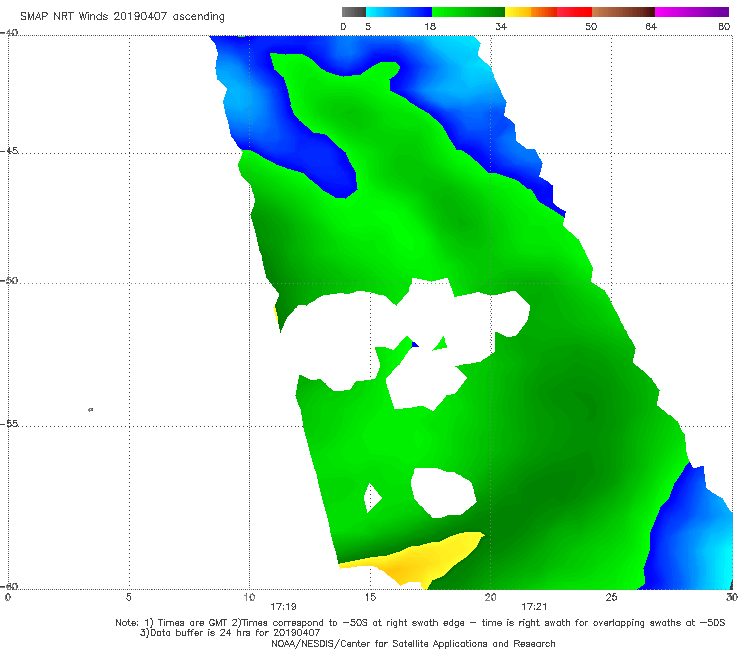Click the yellow-orange segment of the color scale

530,12
